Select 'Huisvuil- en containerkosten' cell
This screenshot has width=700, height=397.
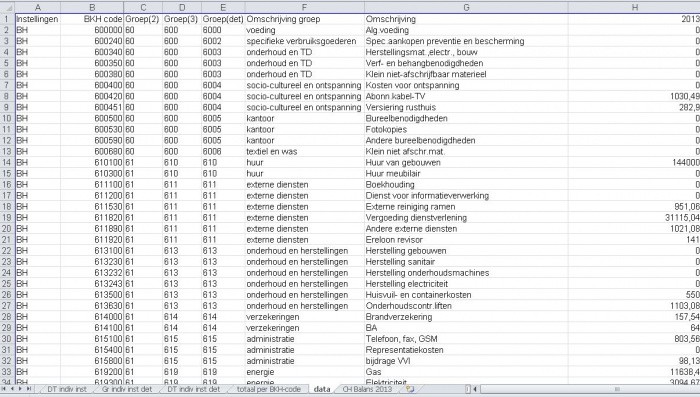point(466,295)
